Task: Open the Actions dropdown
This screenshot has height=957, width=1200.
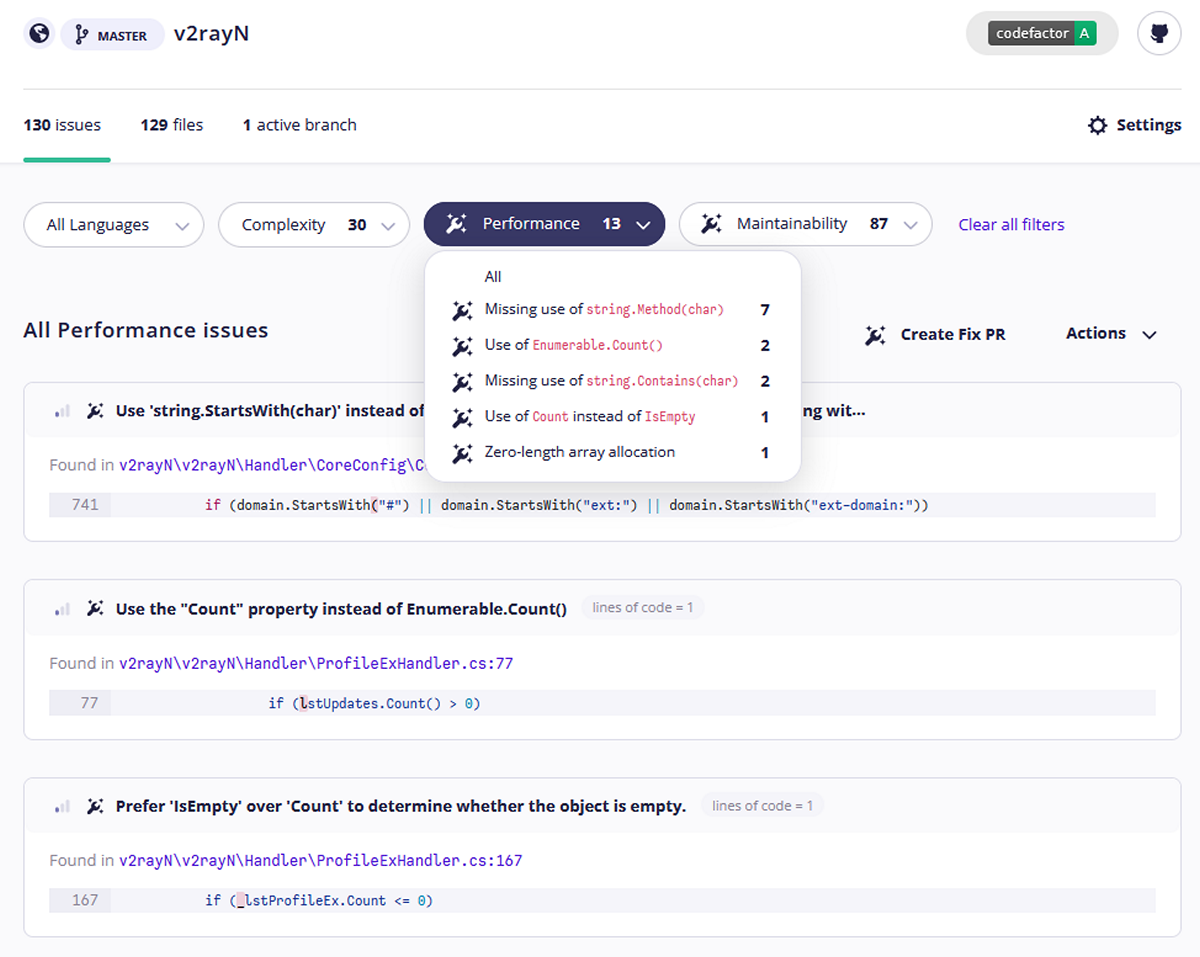Action: [x=1111, y=334]
